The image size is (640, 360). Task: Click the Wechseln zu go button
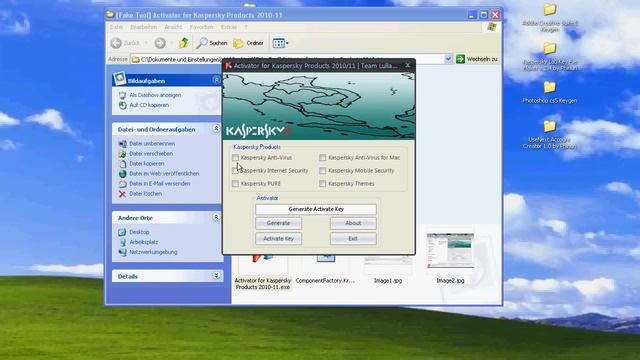pyautogui.click(x=477, y=59)
